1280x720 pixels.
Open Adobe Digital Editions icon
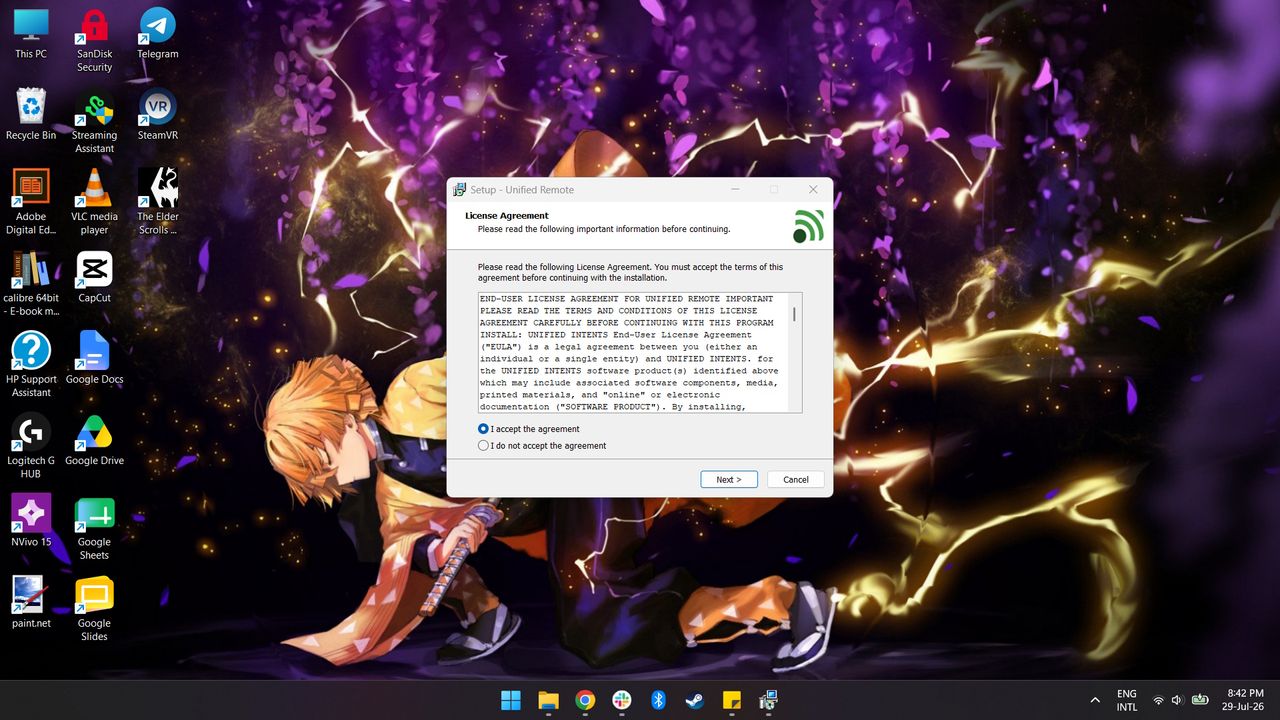tap(31, 202)
